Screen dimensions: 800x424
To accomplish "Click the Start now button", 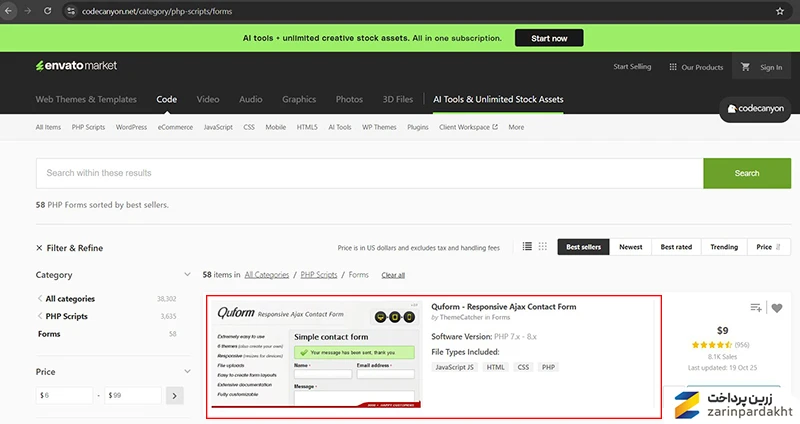I will click(549, 38).
